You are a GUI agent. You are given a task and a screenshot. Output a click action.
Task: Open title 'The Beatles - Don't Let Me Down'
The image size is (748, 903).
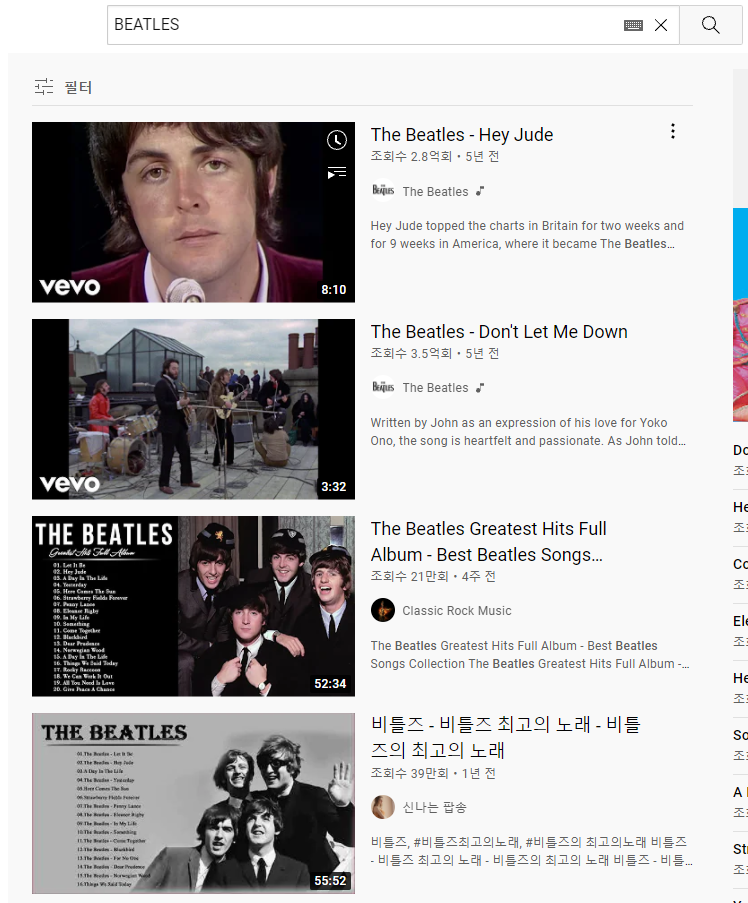(499, 332)
